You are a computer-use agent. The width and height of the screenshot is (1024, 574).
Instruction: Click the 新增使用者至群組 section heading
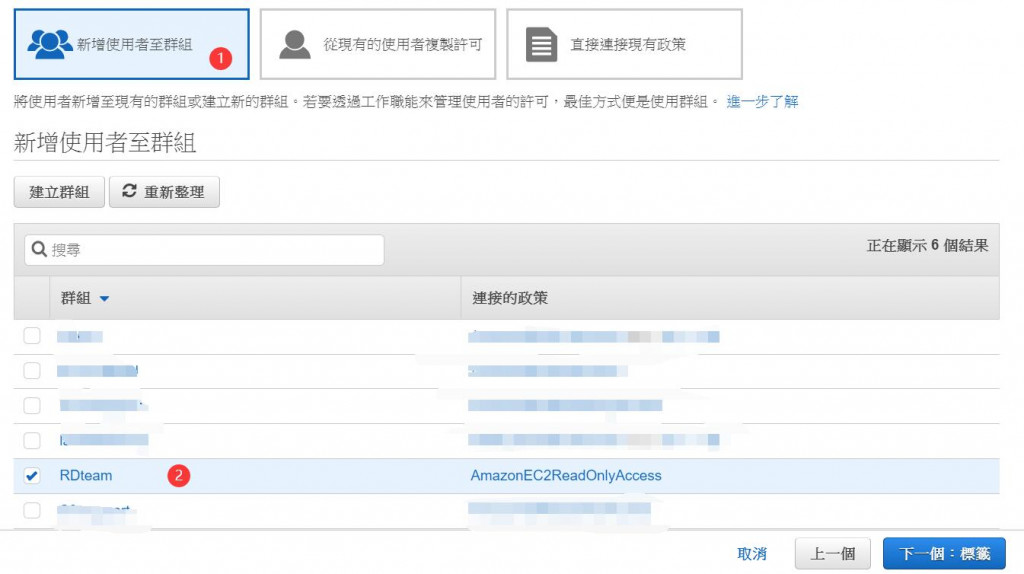105,142
